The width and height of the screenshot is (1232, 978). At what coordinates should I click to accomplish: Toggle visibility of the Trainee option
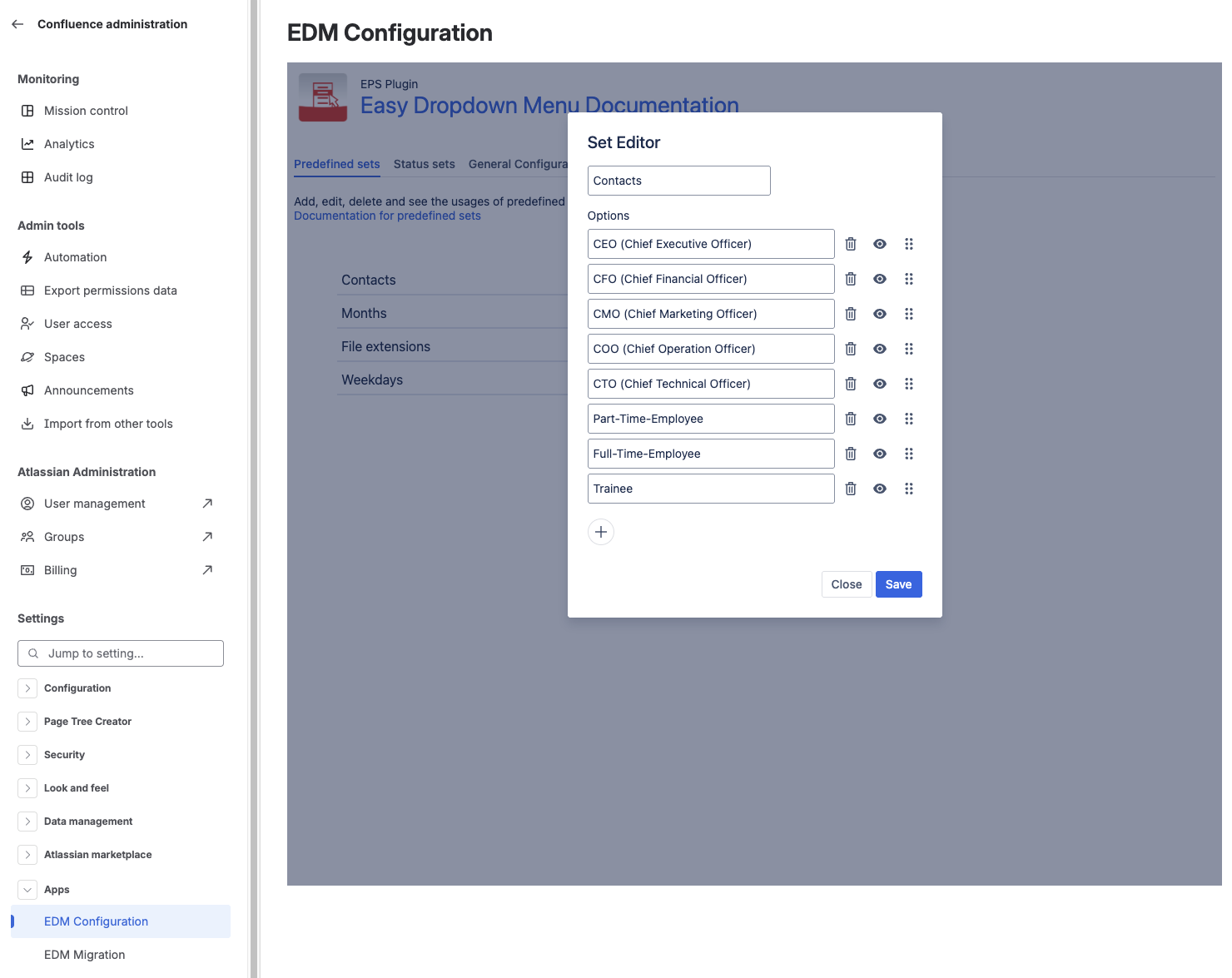coord(880,489)
